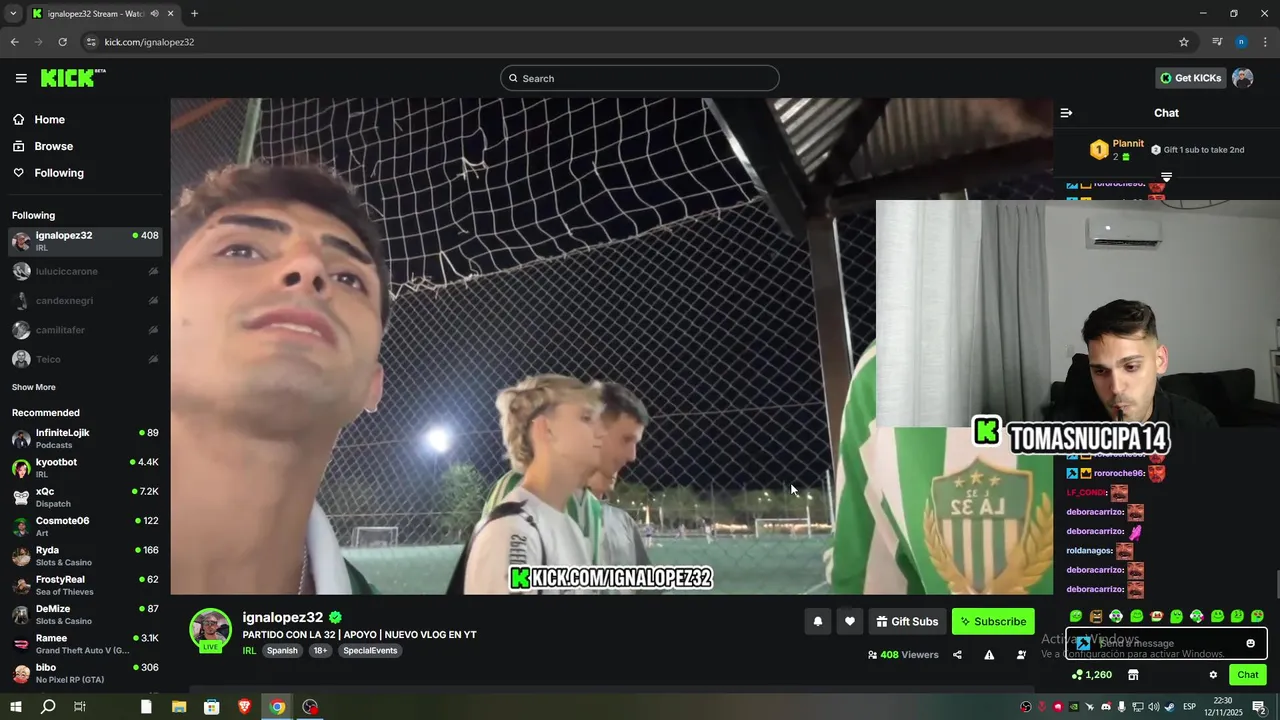The image size is (1280, 720).
Task: Open xQc recommended channel
Action: [85, 497]
